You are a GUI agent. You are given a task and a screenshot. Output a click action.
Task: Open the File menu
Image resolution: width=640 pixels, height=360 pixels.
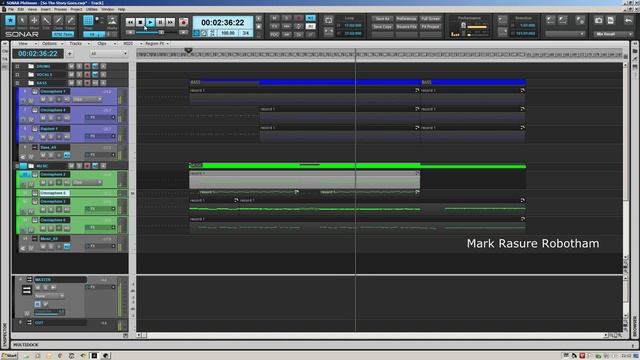(x=11, y=9)
